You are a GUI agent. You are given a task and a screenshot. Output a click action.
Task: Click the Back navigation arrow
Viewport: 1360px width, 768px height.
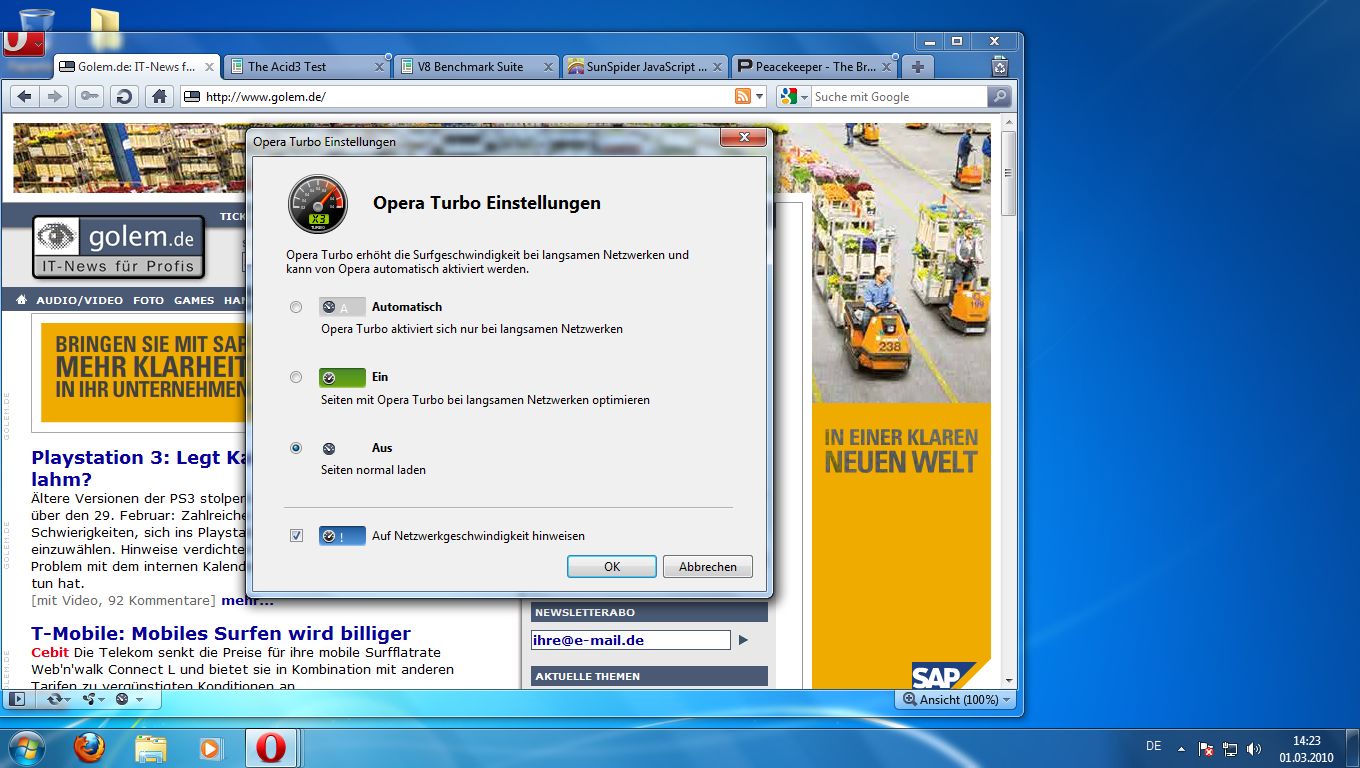25,96
